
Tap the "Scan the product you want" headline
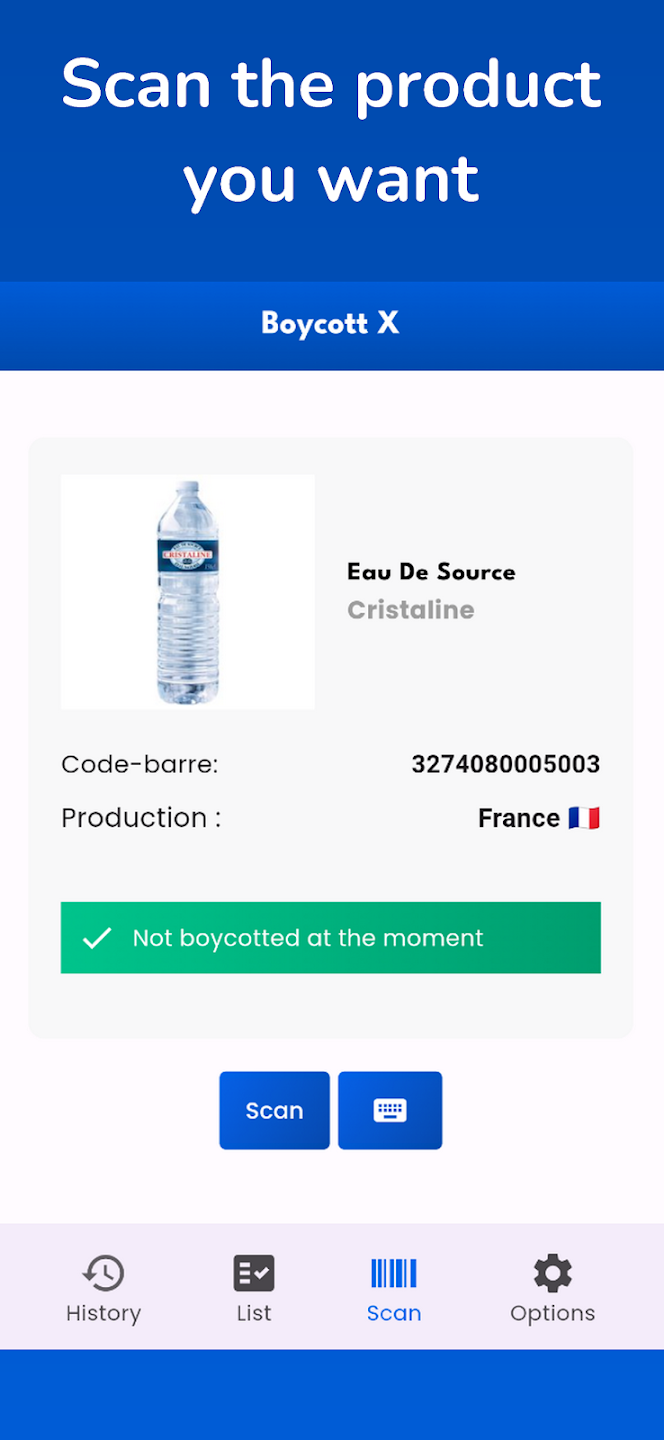click(331, 131)
